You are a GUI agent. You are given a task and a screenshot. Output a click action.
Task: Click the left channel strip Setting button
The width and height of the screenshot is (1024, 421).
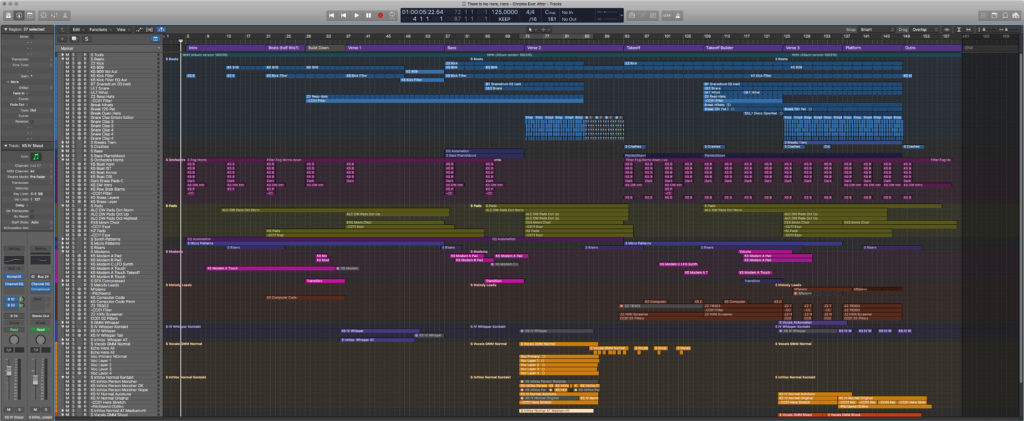[14, 249]
